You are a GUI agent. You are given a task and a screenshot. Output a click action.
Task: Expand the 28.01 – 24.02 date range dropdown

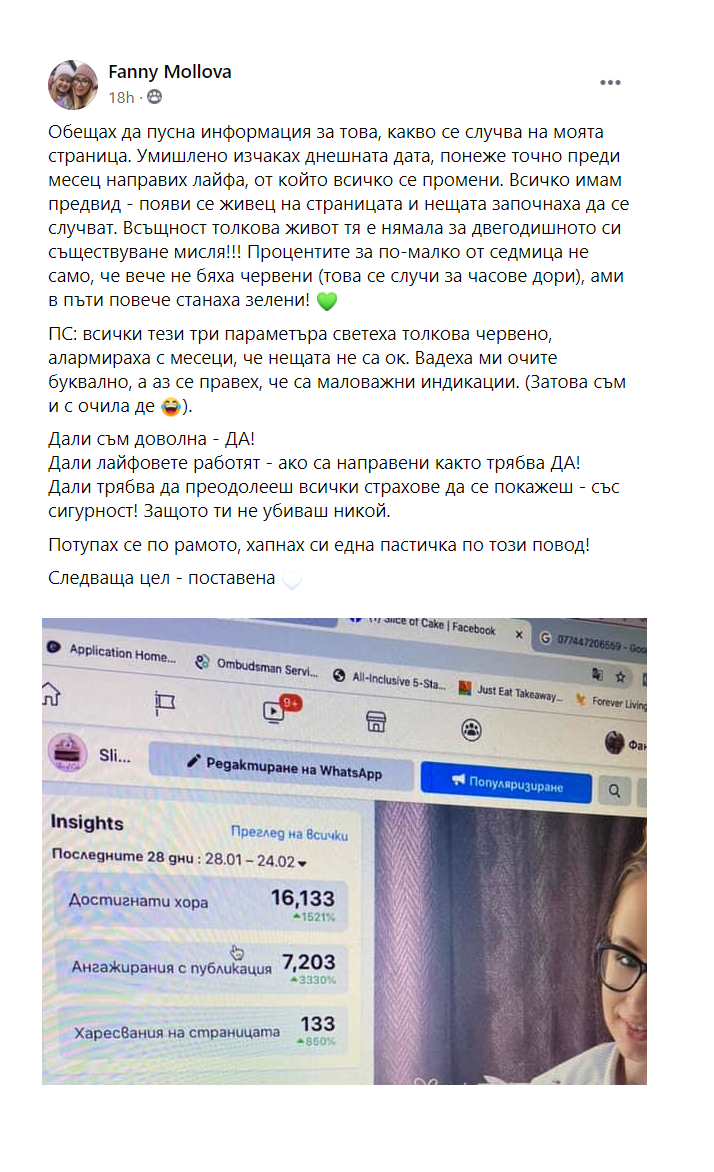[x=256, y=860]
